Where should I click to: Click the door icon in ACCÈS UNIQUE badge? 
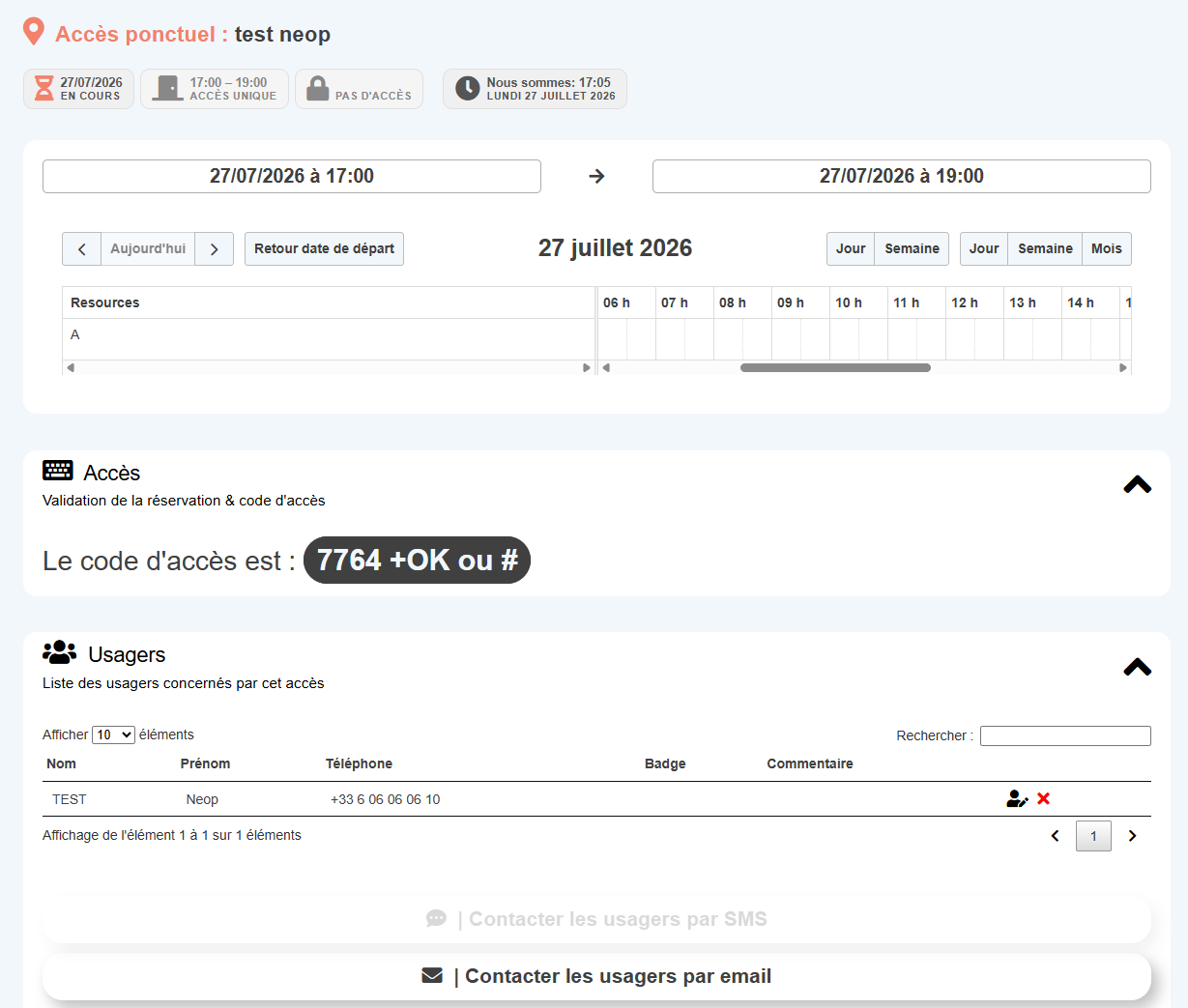168,89
